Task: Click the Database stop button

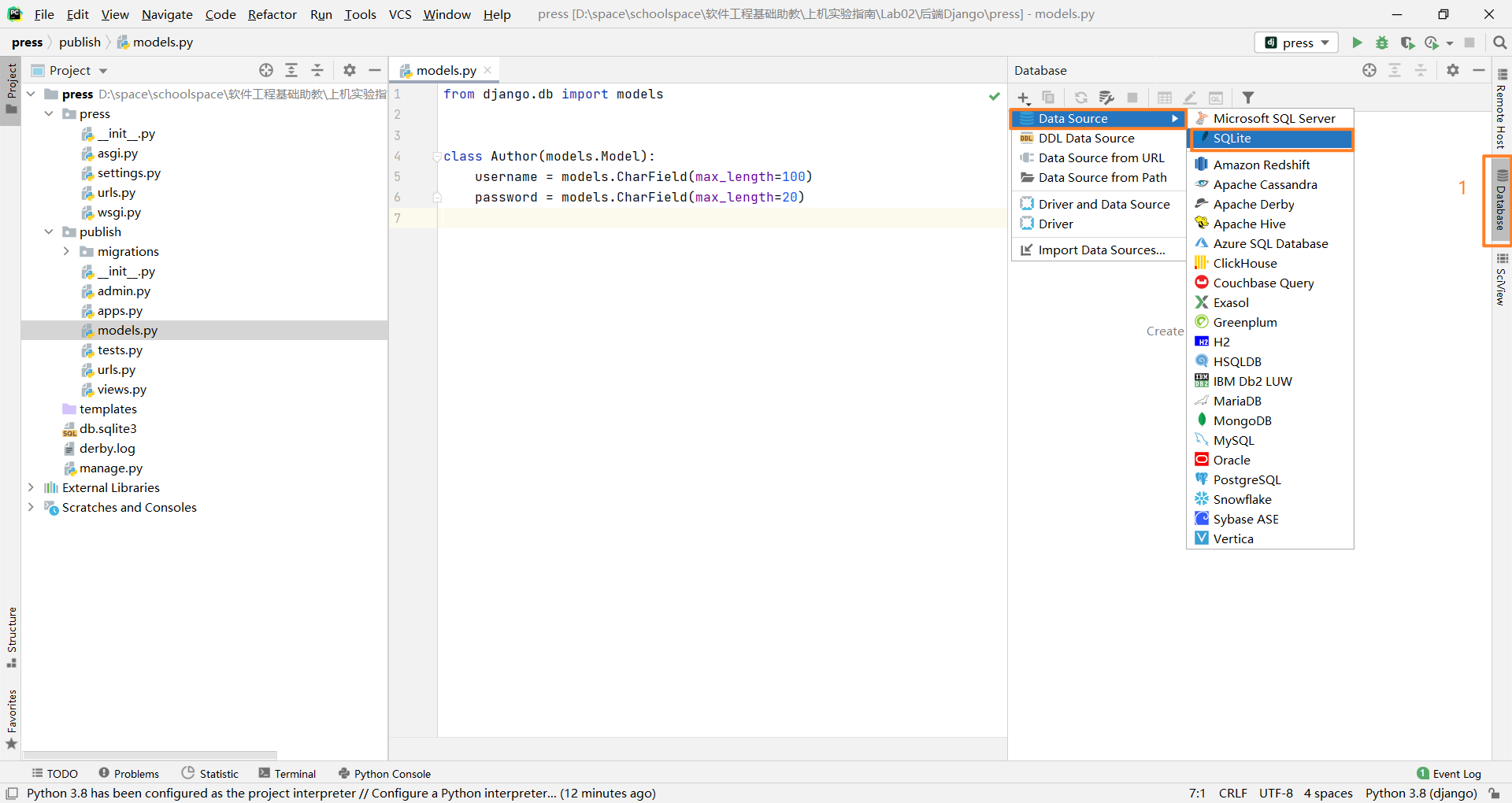Action: 1132,98
